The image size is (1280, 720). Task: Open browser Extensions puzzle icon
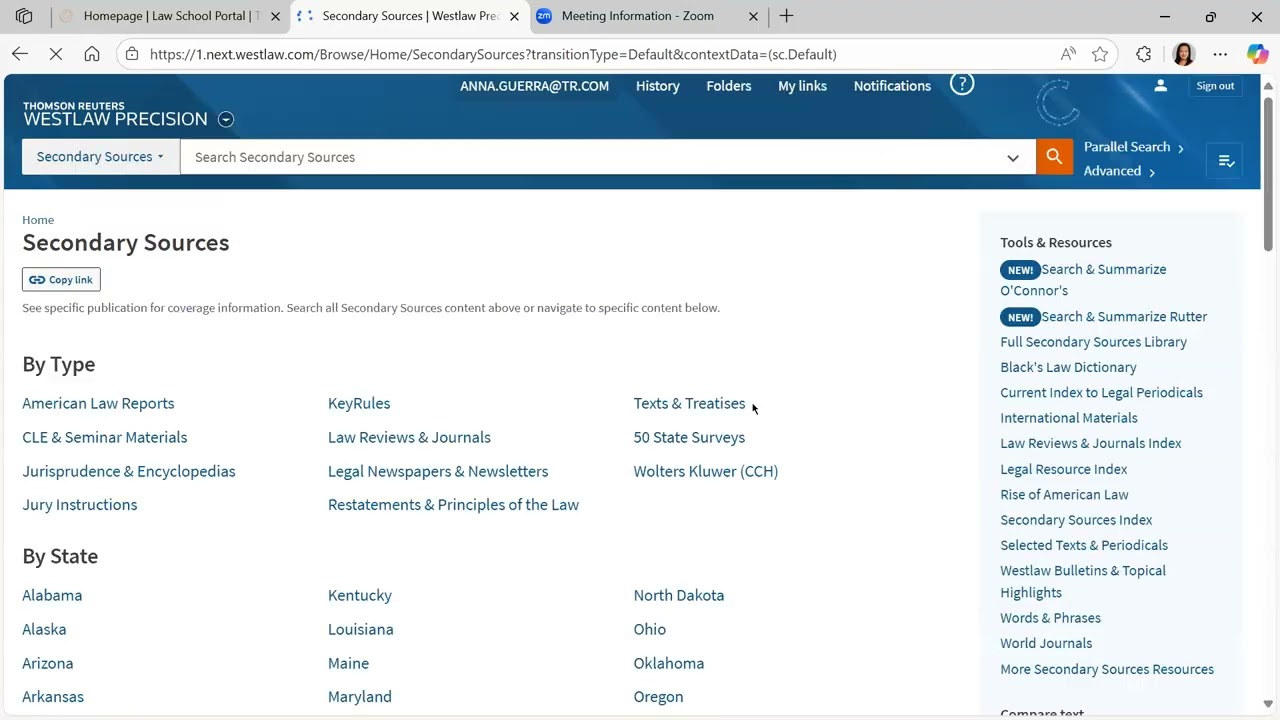pos(1144,54)
